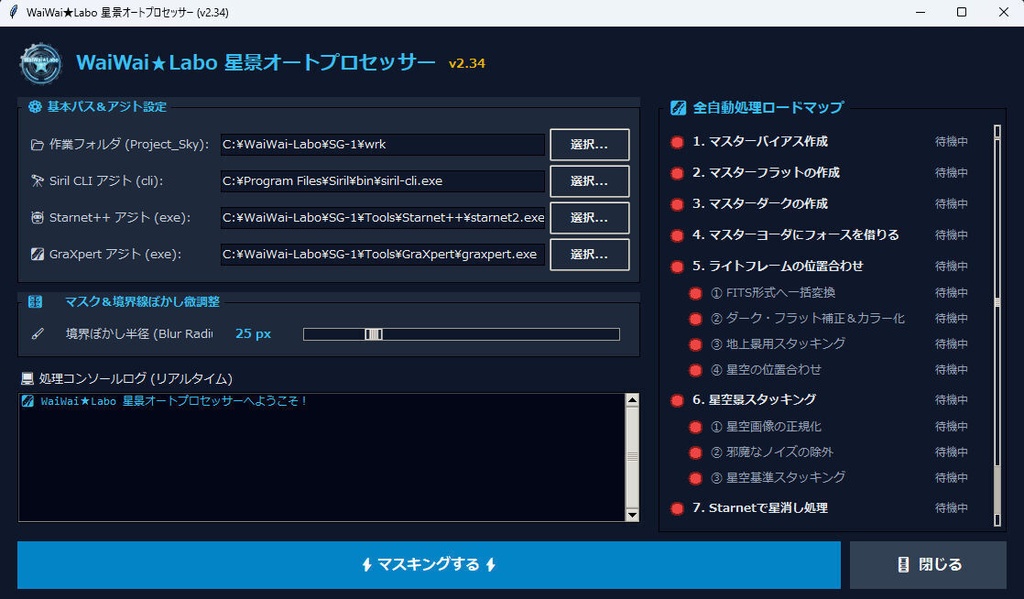This screenshot has width=1024, height=599.
Task: Click the red status dot for 2. マスターフラットの作成
Action: tap(677, 173)
